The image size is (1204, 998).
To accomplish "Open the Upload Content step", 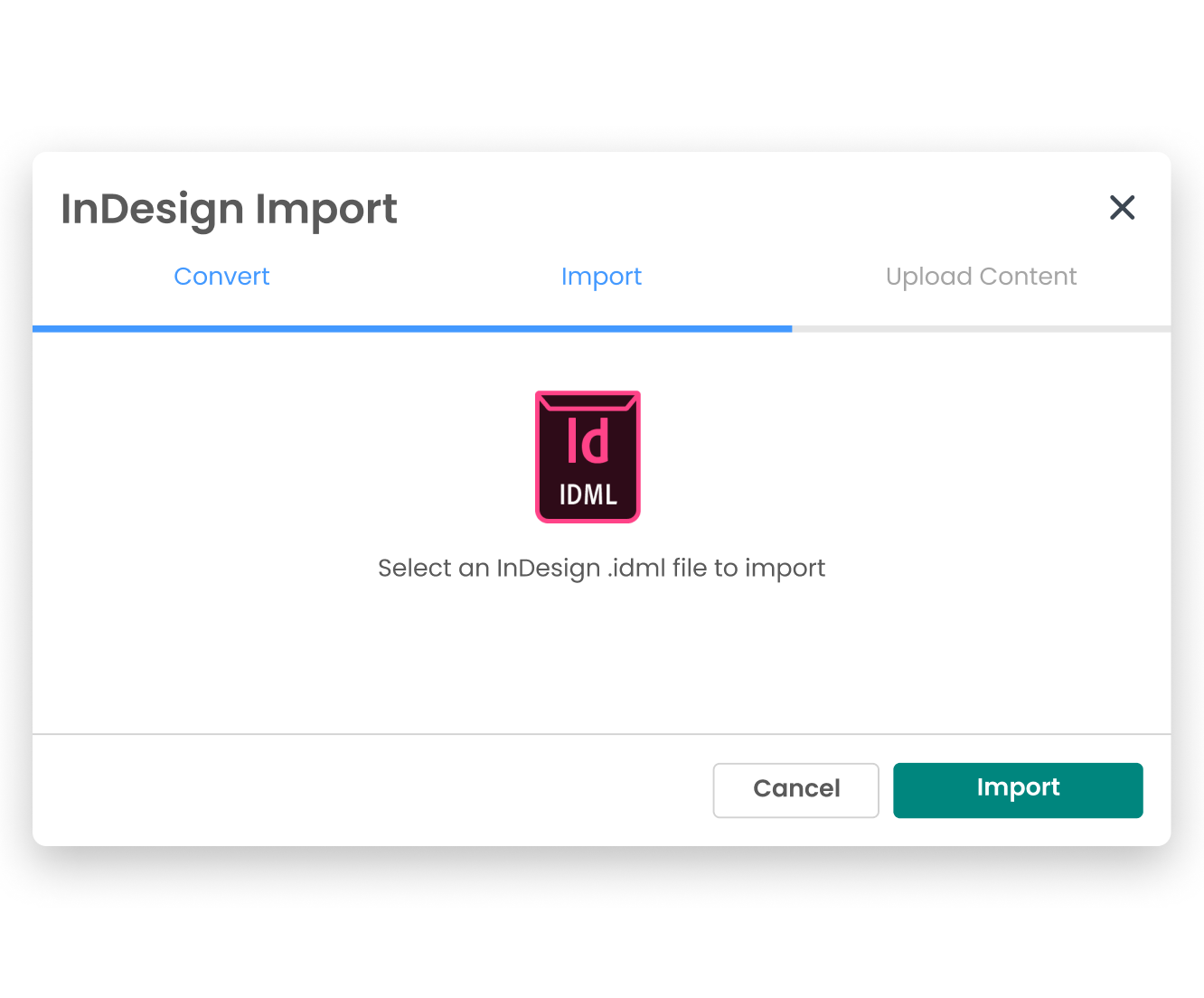I will 981,277.
